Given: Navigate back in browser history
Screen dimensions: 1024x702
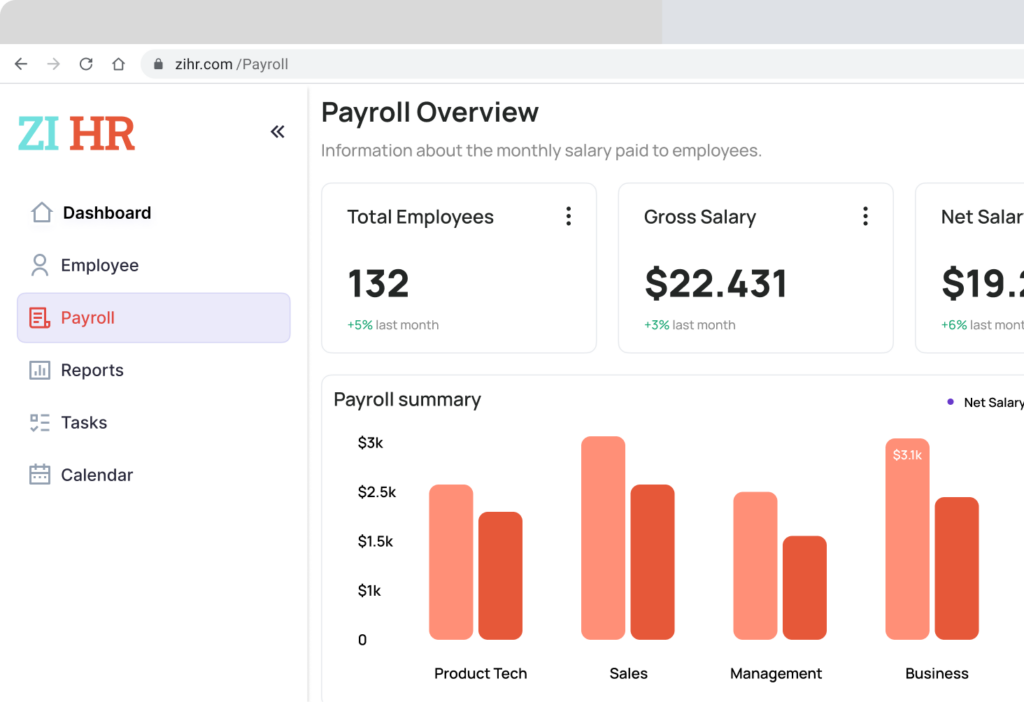Looking at the screenshot, I should [x=21, y=64].
